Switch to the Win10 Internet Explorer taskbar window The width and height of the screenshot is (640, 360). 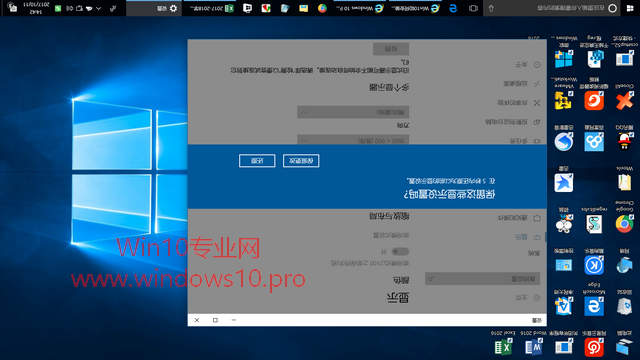416,8
